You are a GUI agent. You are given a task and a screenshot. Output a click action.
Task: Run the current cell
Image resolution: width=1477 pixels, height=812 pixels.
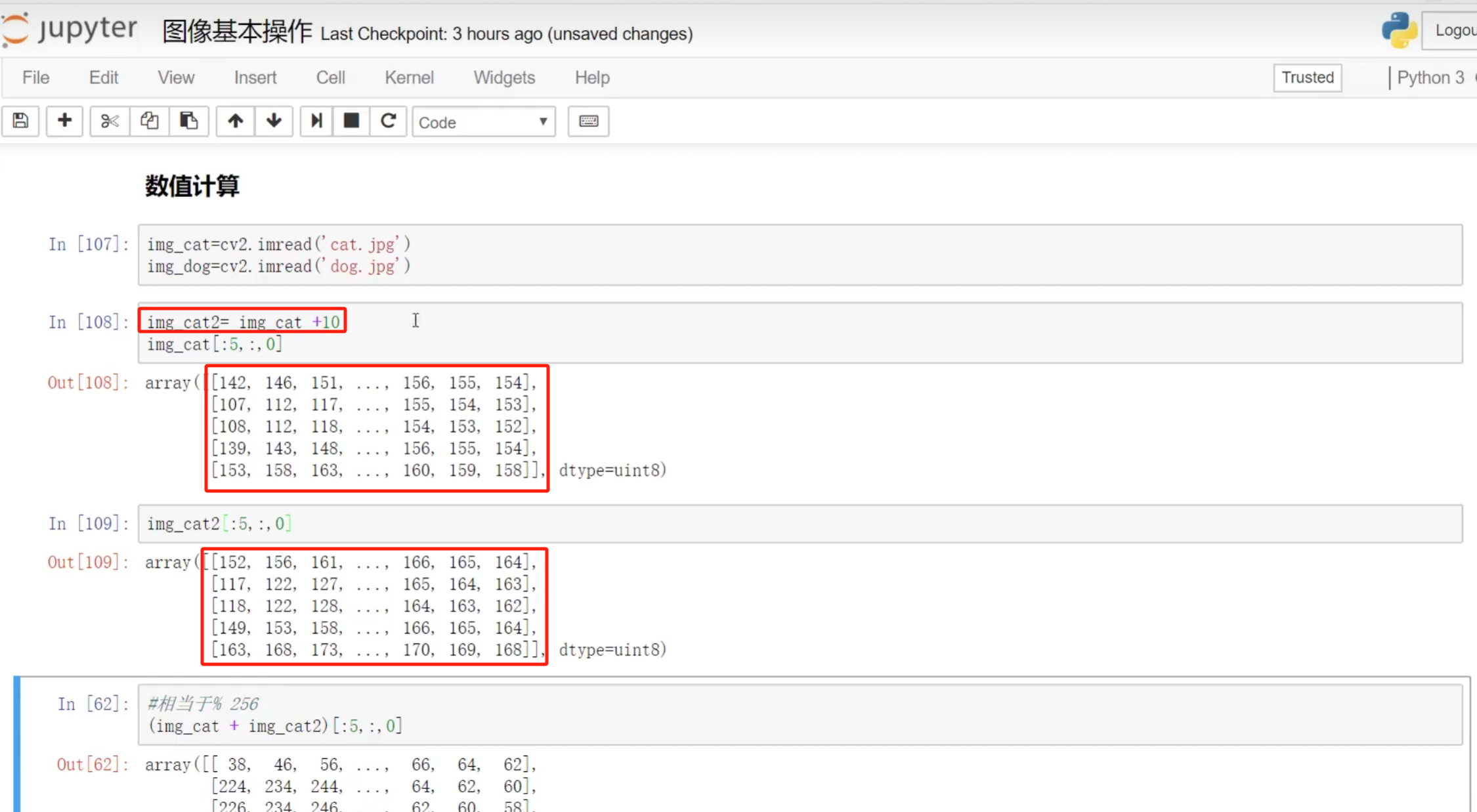click(316, 121)
